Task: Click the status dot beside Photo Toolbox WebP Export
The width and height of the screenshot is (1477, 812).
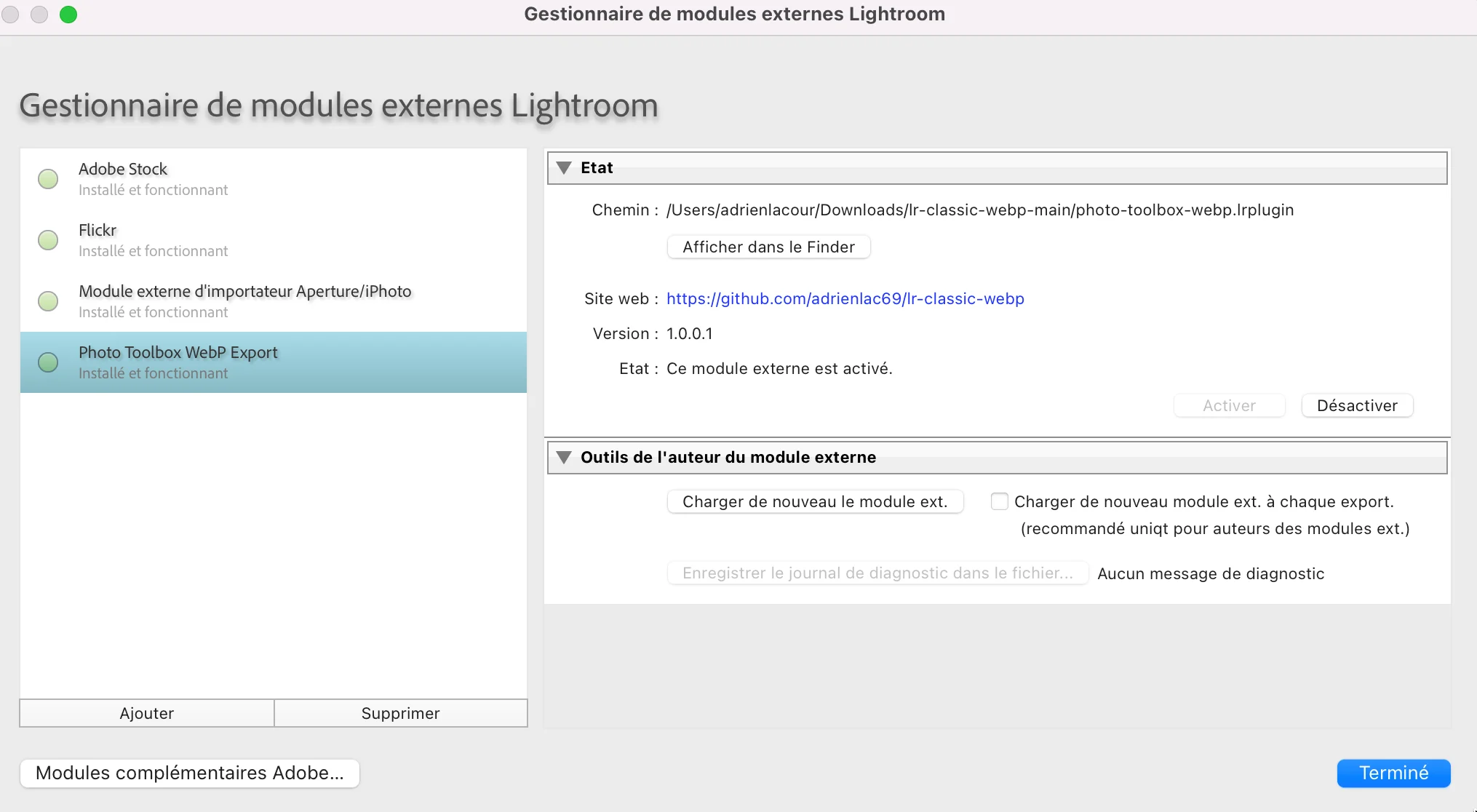Action: tap(47, 362)
